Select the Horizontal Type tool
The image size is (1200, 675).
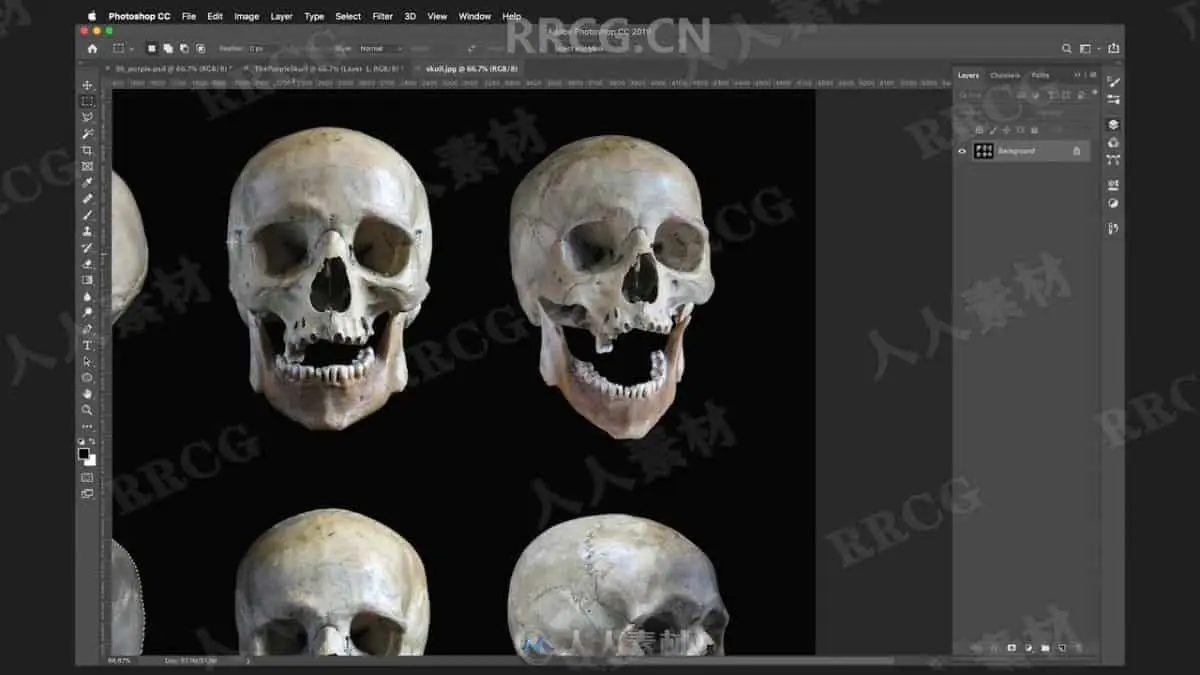pyautogui.click(x=88, y=345)
